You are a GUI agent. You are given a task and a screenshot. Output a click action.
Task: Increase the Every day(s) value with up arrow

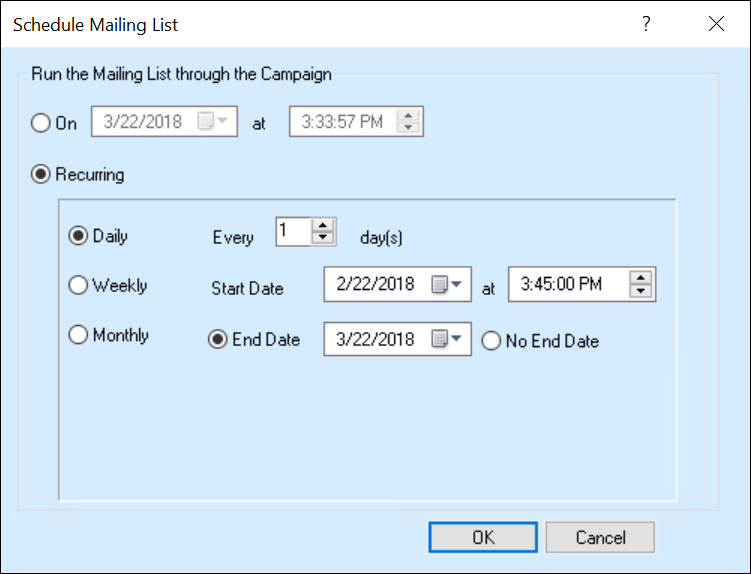pos(323,226)
